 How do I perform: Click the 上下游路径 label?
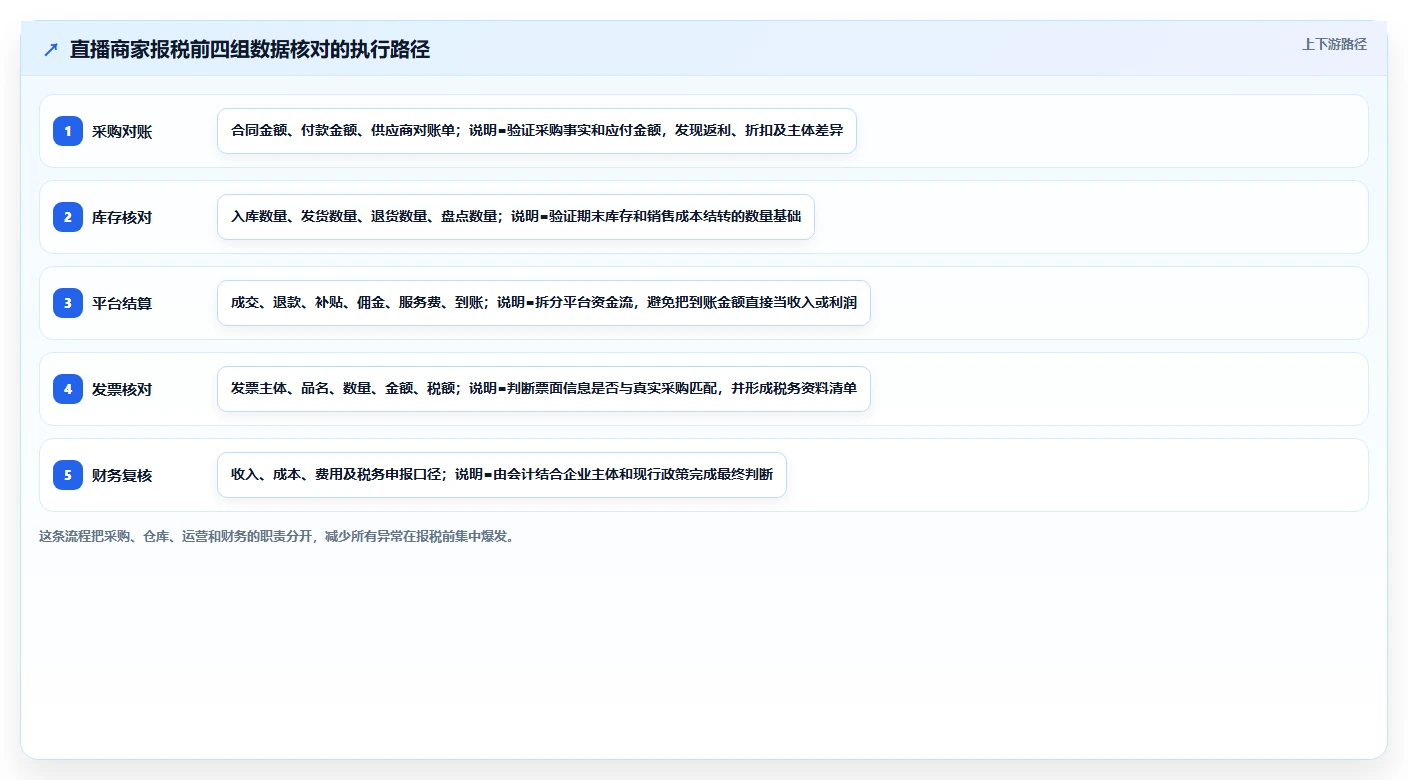pyautogui.click(x=1334, y=44)
